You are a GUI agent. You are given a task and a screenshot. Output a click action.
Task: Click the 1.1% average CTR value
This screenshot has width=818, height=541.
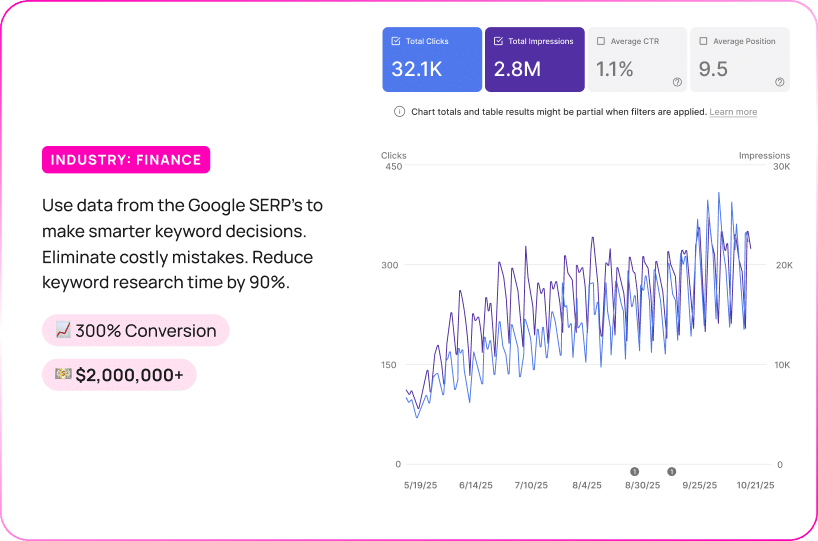[615, 69]
